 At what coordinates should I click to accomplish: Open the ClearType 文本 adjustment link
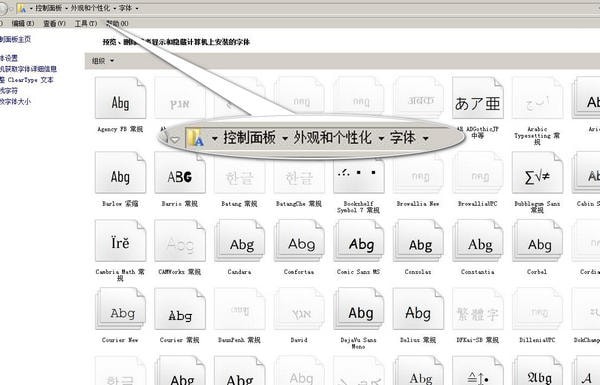(x=27, y=80)
